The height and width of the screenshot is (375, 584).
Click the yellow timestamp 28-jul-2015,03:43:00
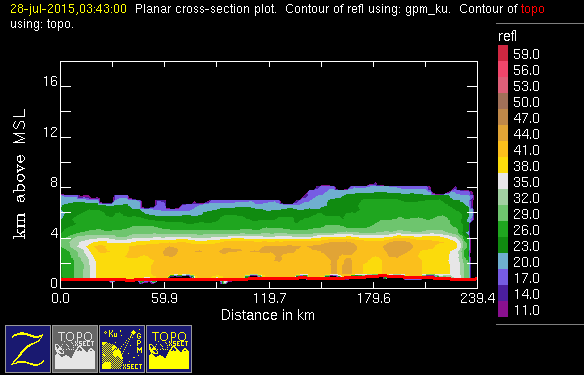point(68,9)
